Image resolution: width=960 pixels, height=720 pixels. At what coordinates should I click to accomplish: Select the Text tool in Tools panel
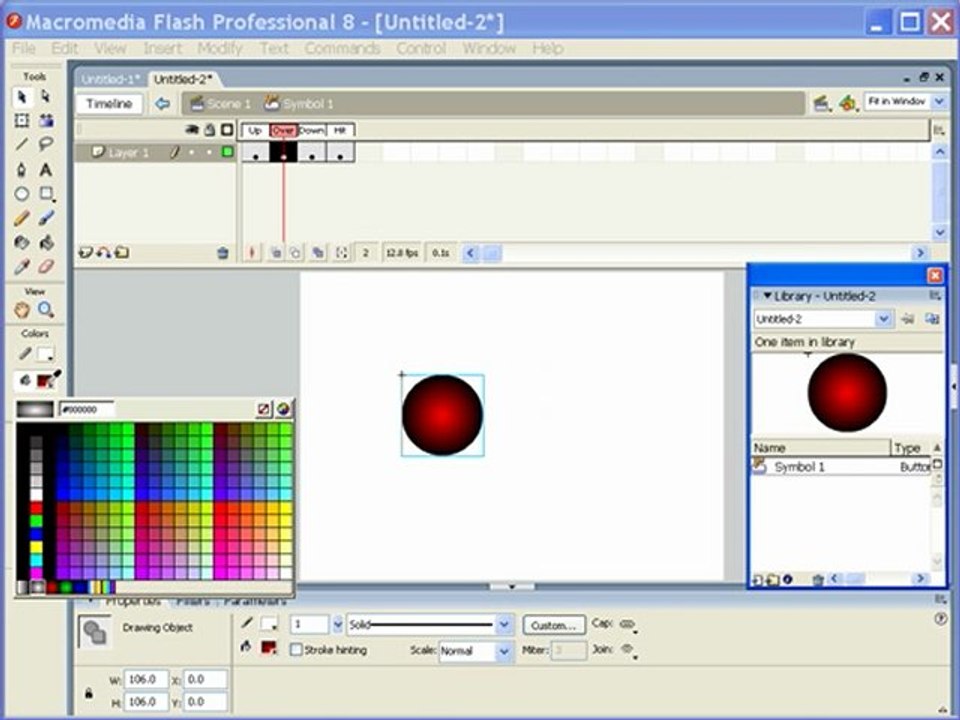coord(45,170)
